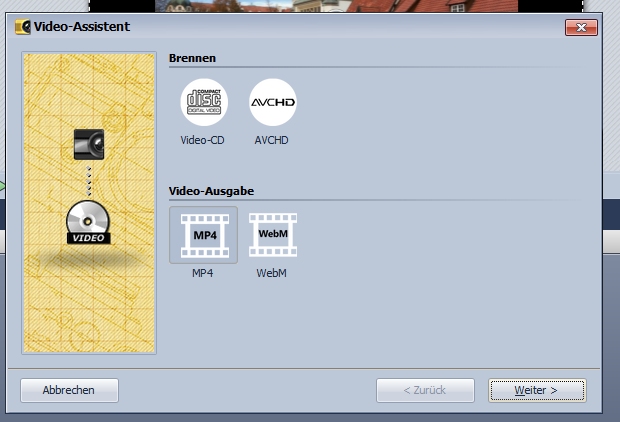Screen dimensions: 620x422
Task: Click the "MP4" label below the filmstrip
Action: pyautogui.click(x=204, y=272)
